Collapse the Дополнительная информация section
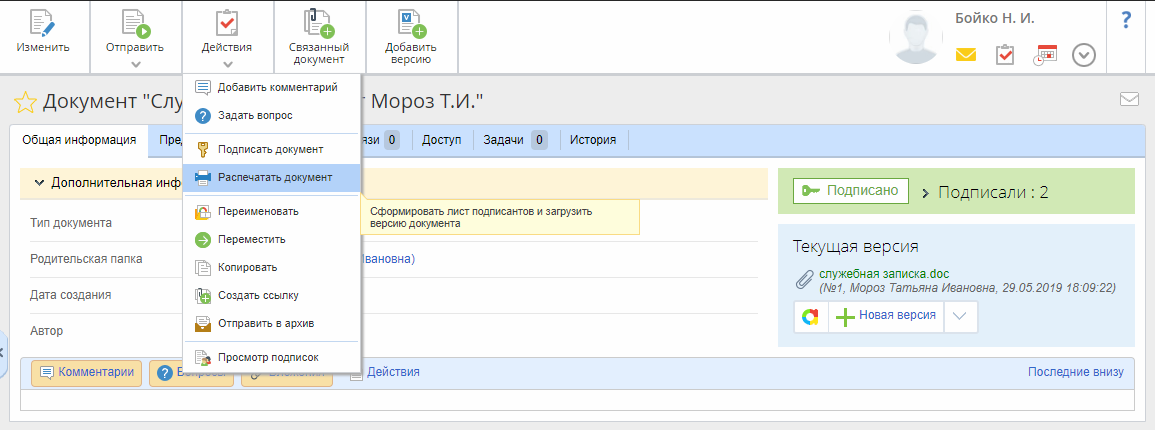1155x430 pixels. click(x=39, y=183)
